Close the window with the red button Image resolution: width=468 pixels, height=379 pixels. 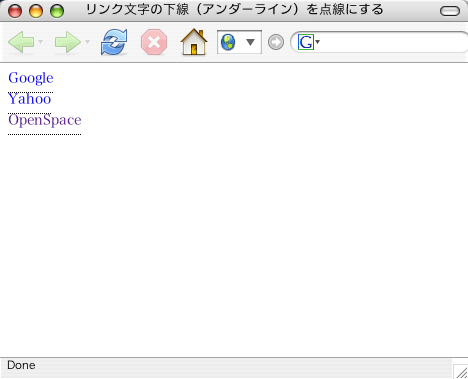15,11
